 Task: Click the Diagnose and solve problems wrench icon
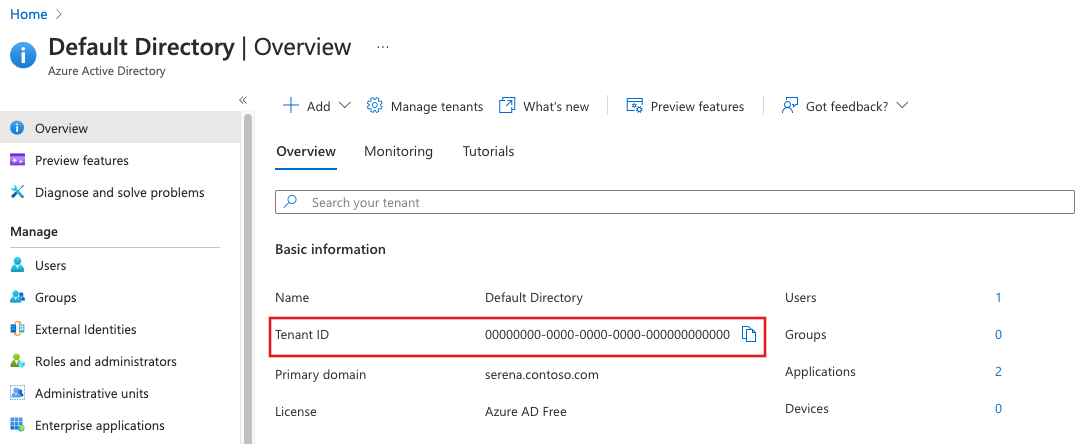pos(17,192)
